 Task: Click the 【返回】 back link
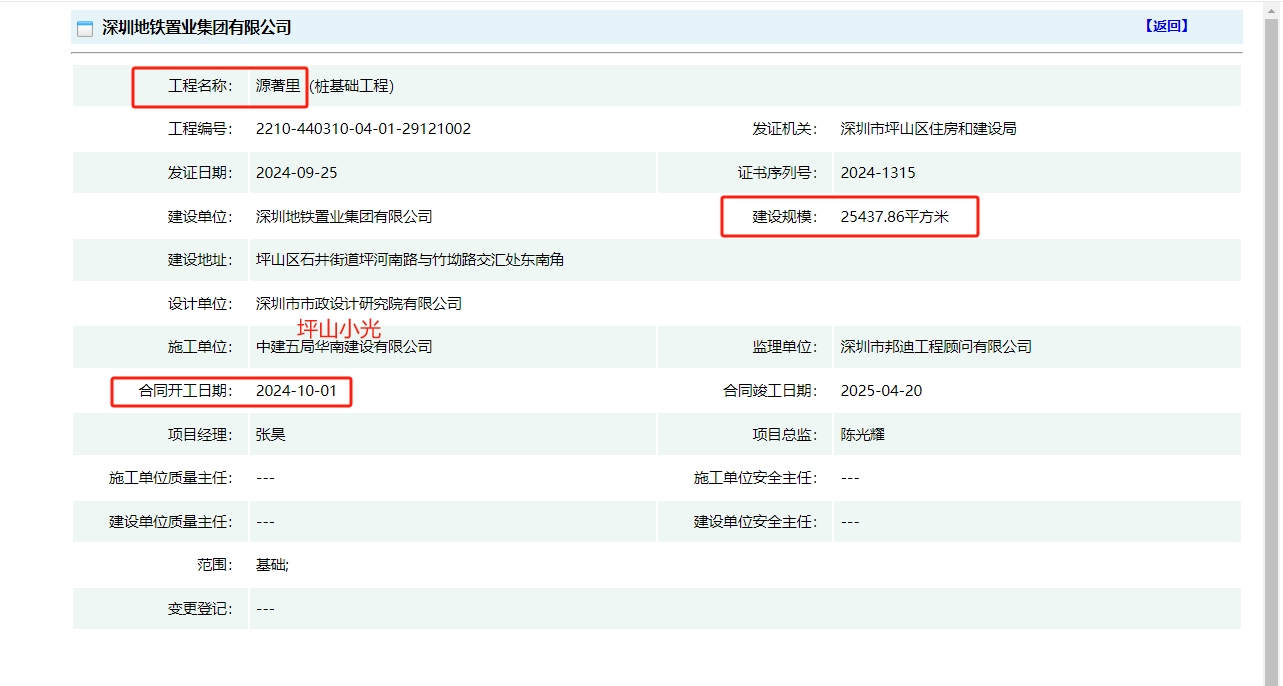coord(1165,27)
